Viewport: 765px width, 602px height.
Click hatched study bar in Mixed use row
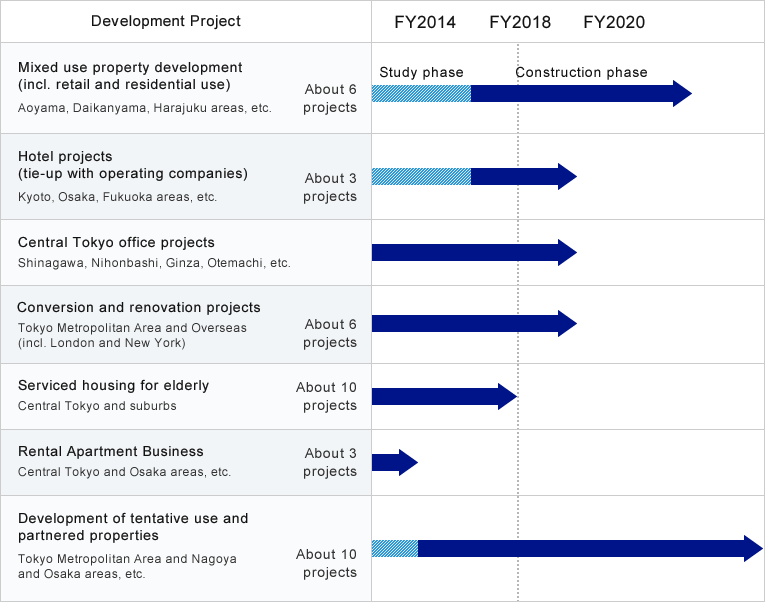click(422, 94)
